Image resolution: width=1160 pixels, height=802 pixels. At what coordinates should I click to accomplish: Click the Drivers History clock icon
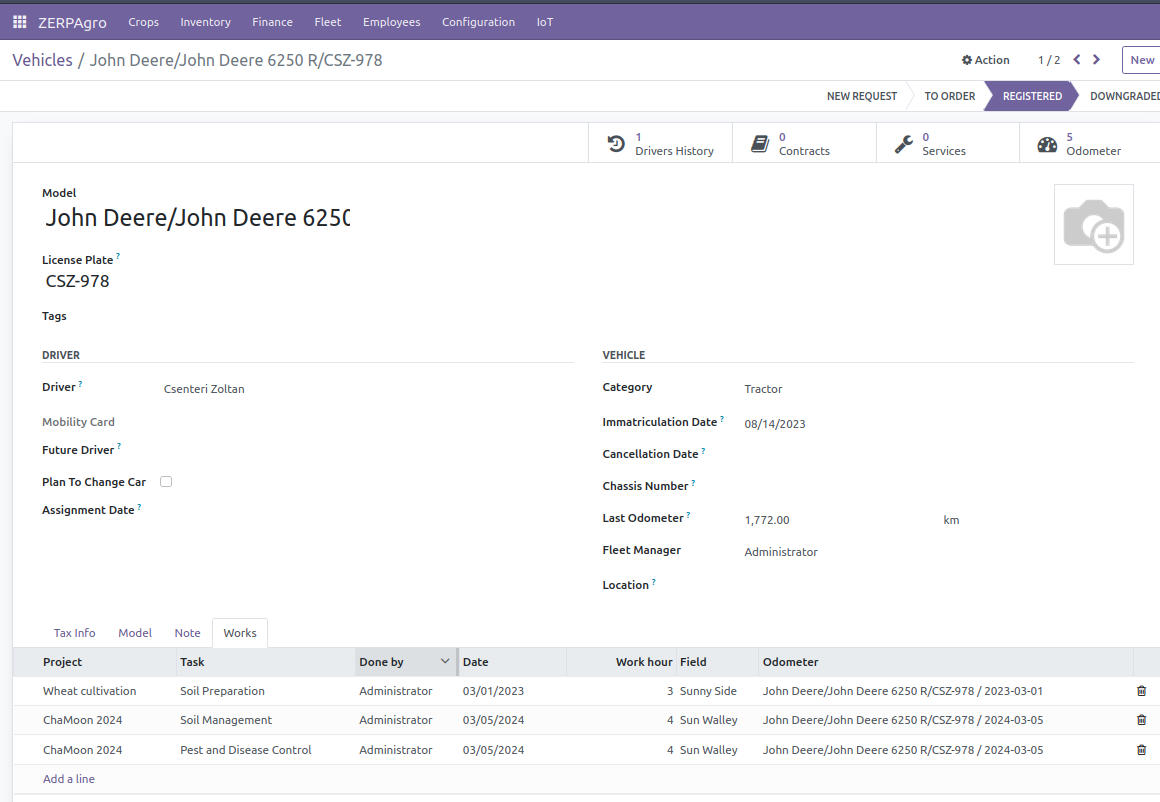616,144
